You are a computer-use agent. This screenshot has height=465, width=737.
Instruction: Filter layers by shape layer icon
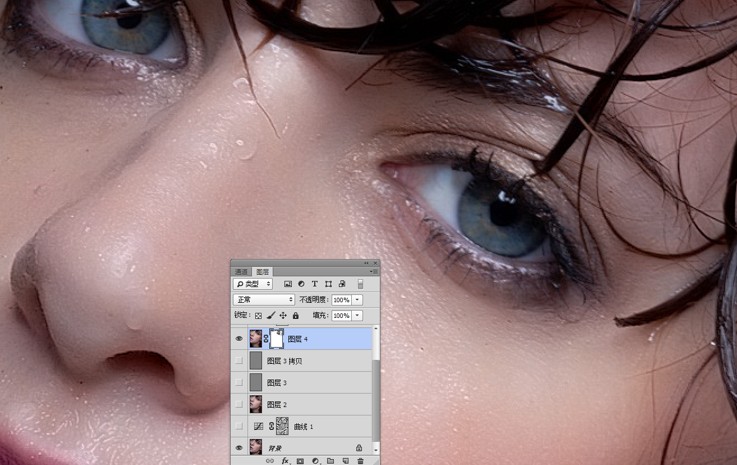coord(328,284)
